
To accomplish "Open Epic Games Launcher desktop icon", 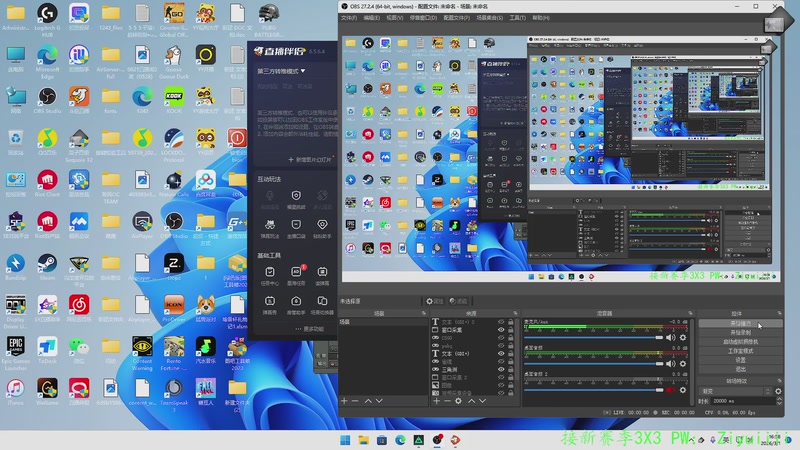I will click(x=15, y=353).
